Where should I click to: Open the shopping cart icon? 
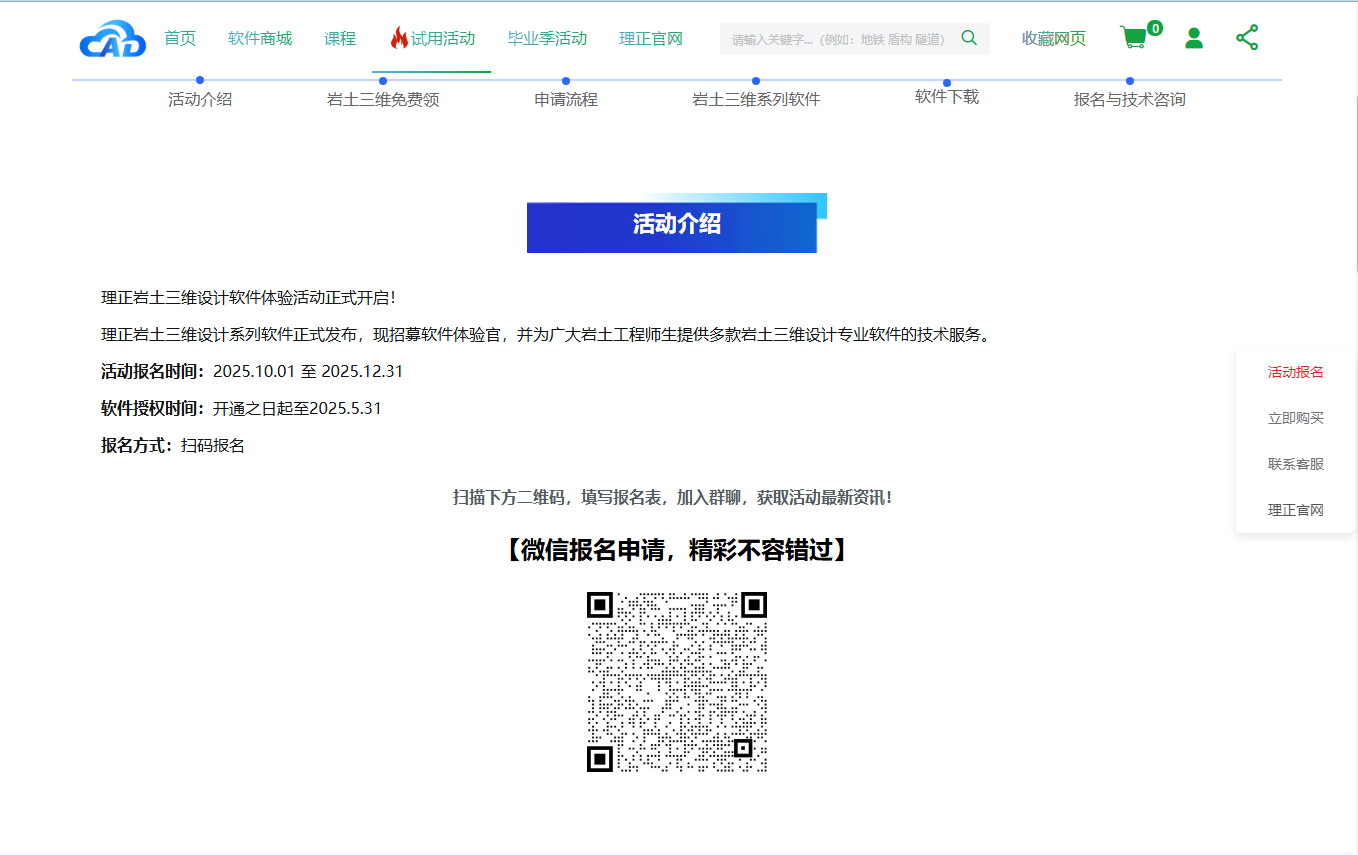click(1134, 38)
